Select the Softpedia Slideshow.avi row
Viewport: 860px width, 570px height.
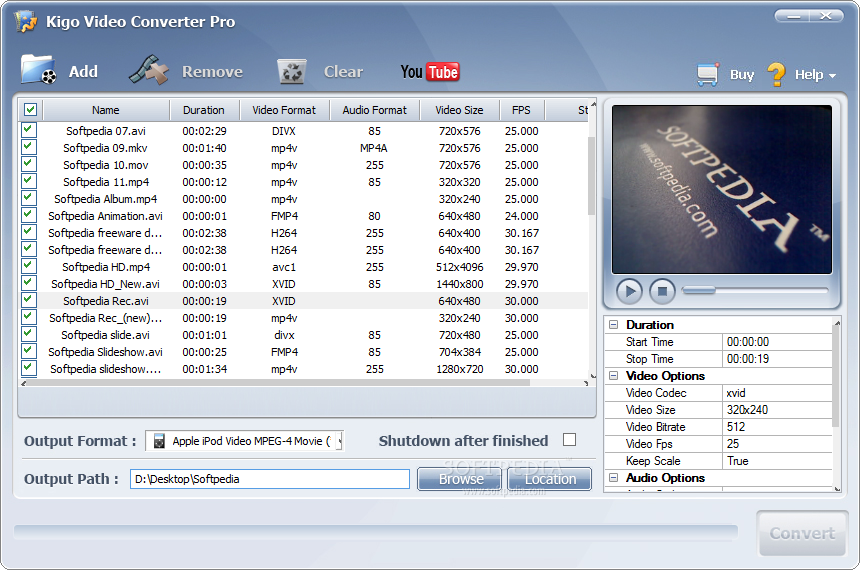304,352
